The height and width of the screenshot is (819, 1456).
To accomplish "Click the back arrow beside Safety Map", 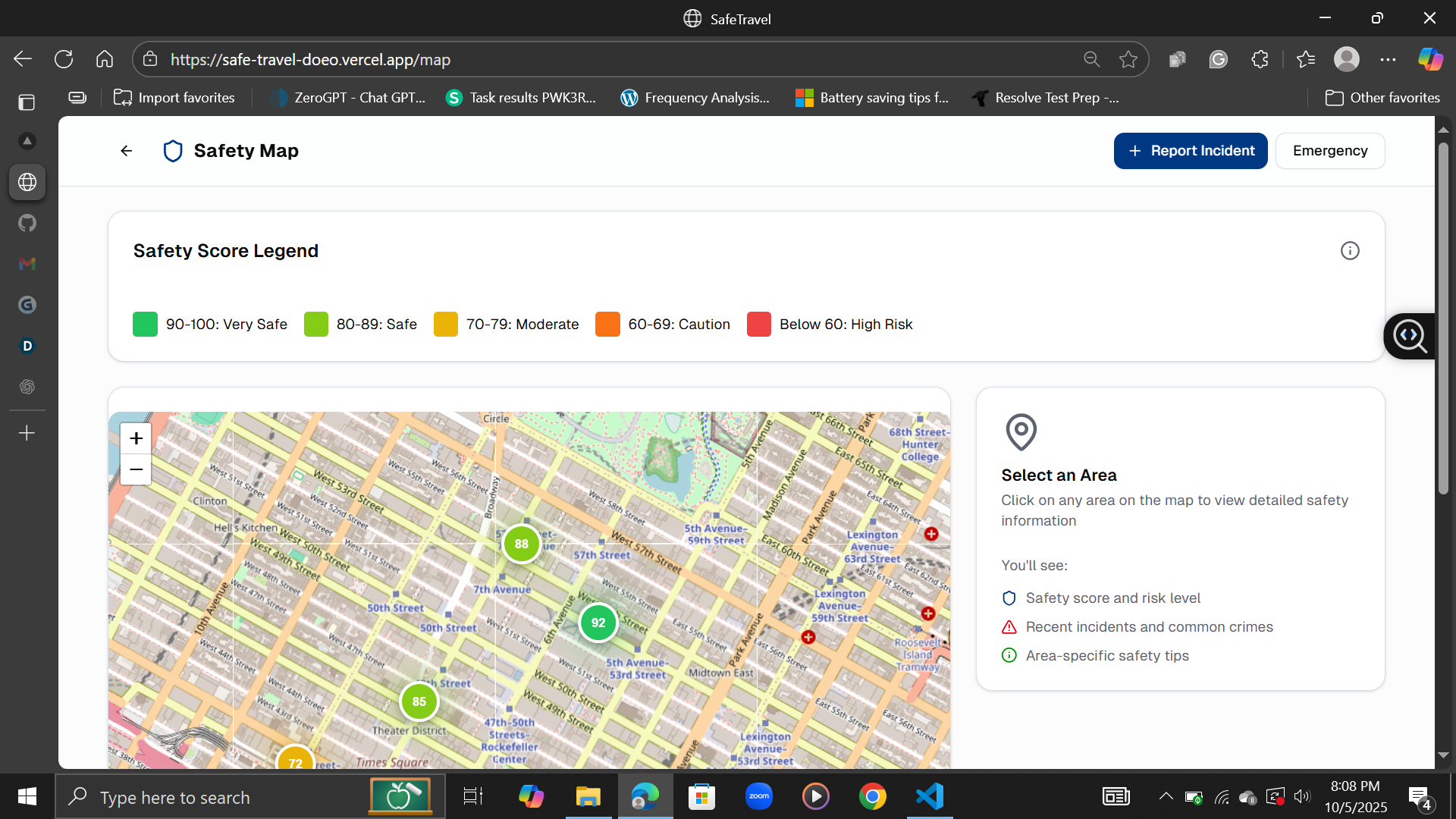I will point(127,151).
